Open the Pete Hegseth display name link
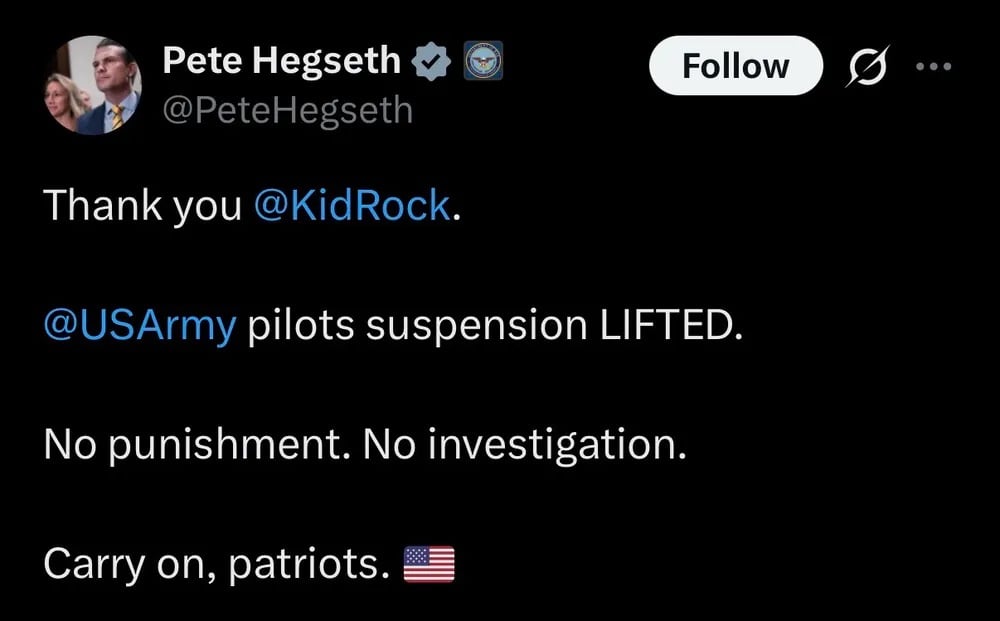This screenshot has height=621, width=1000. pyautogui.click(x=280, y=63)
